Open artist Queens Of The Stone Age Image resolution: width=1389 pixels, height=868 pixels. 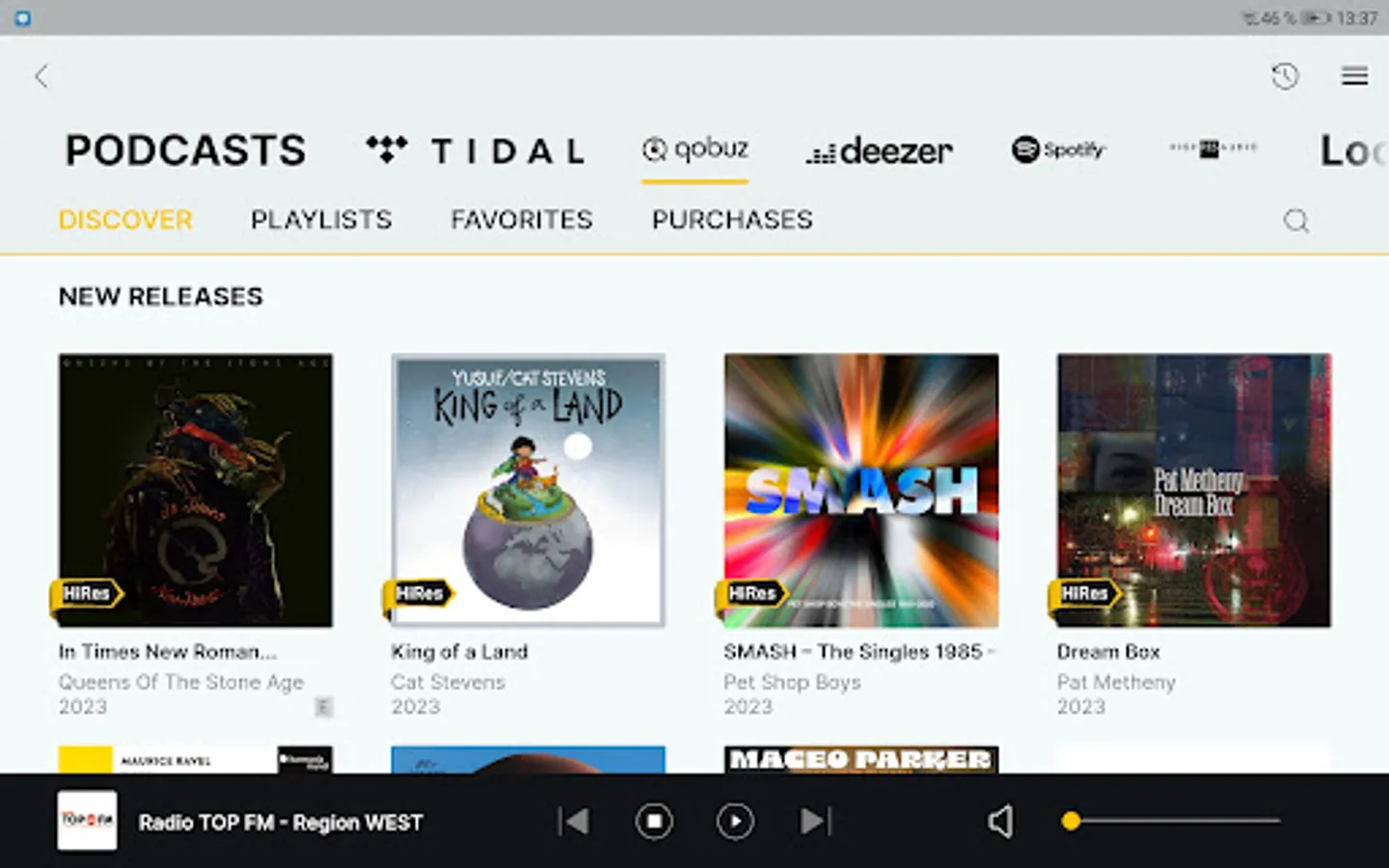coord(181,682)
